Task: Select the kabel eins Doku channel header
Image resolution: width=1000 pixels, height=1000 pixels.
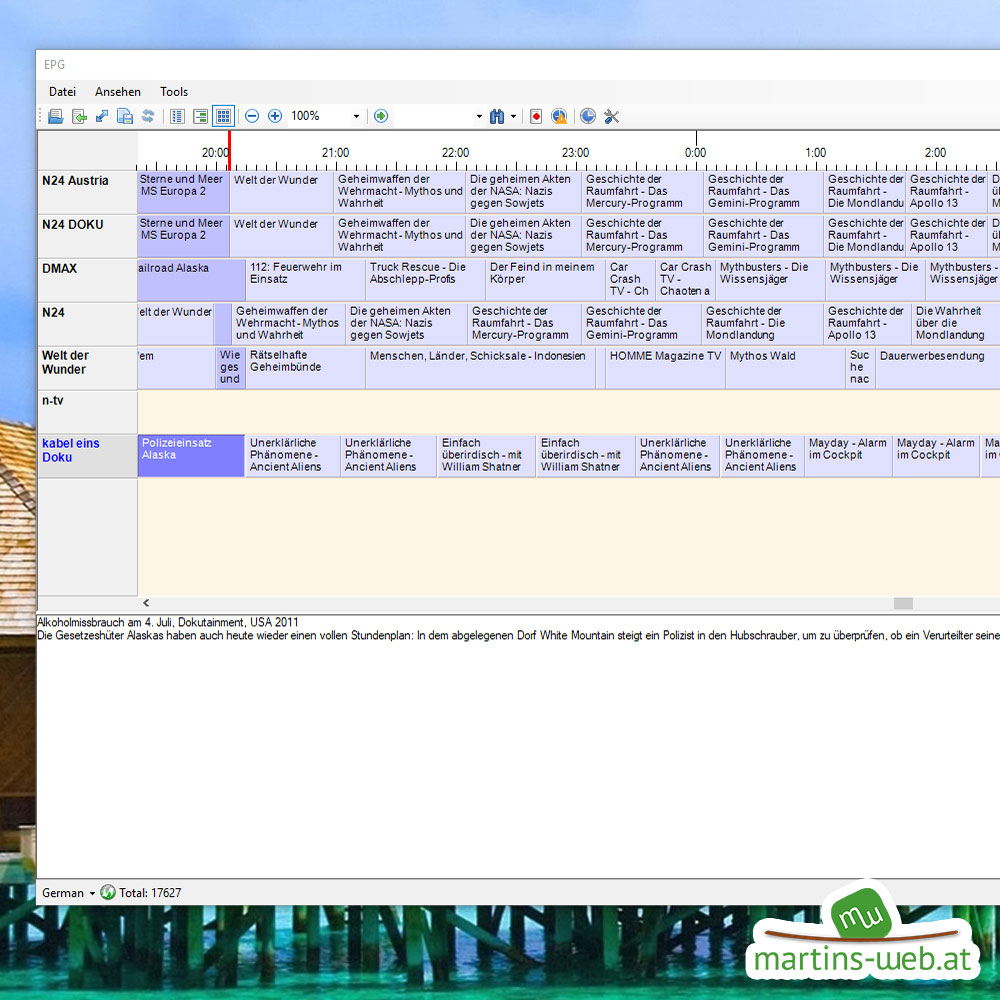Action: [x=87, y=456]
